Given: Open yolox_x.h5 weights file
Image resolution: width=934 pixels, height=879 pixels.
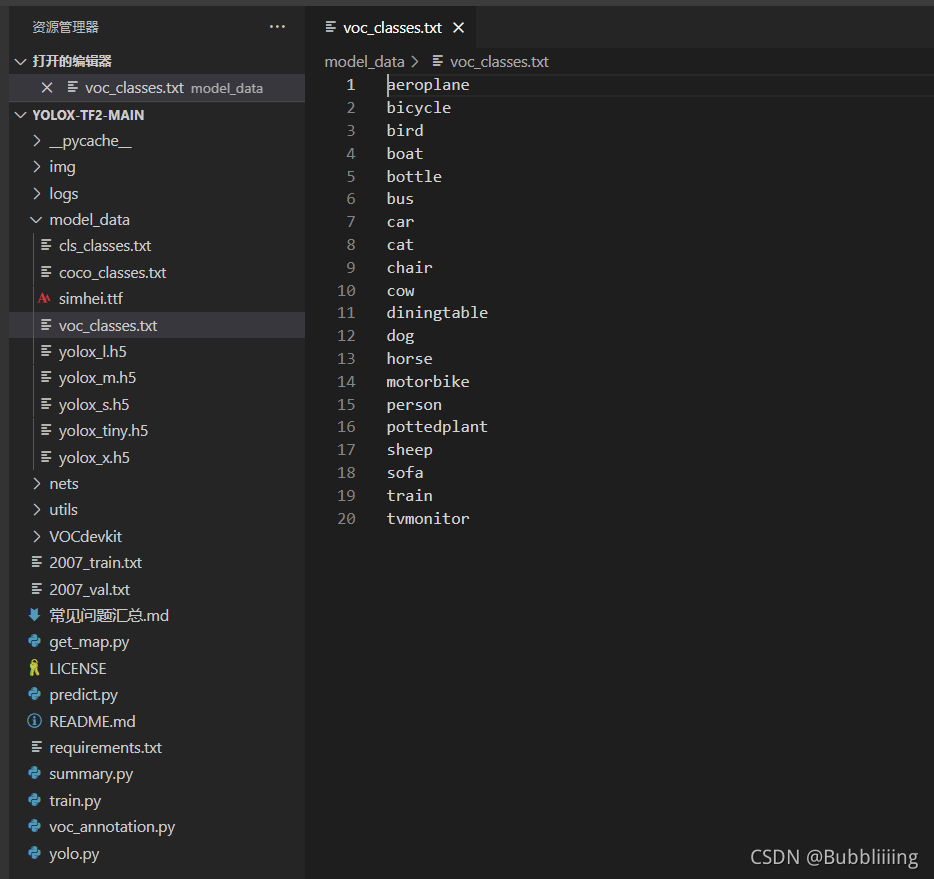Looking at the screenshot, I should (x=94, y=458).
